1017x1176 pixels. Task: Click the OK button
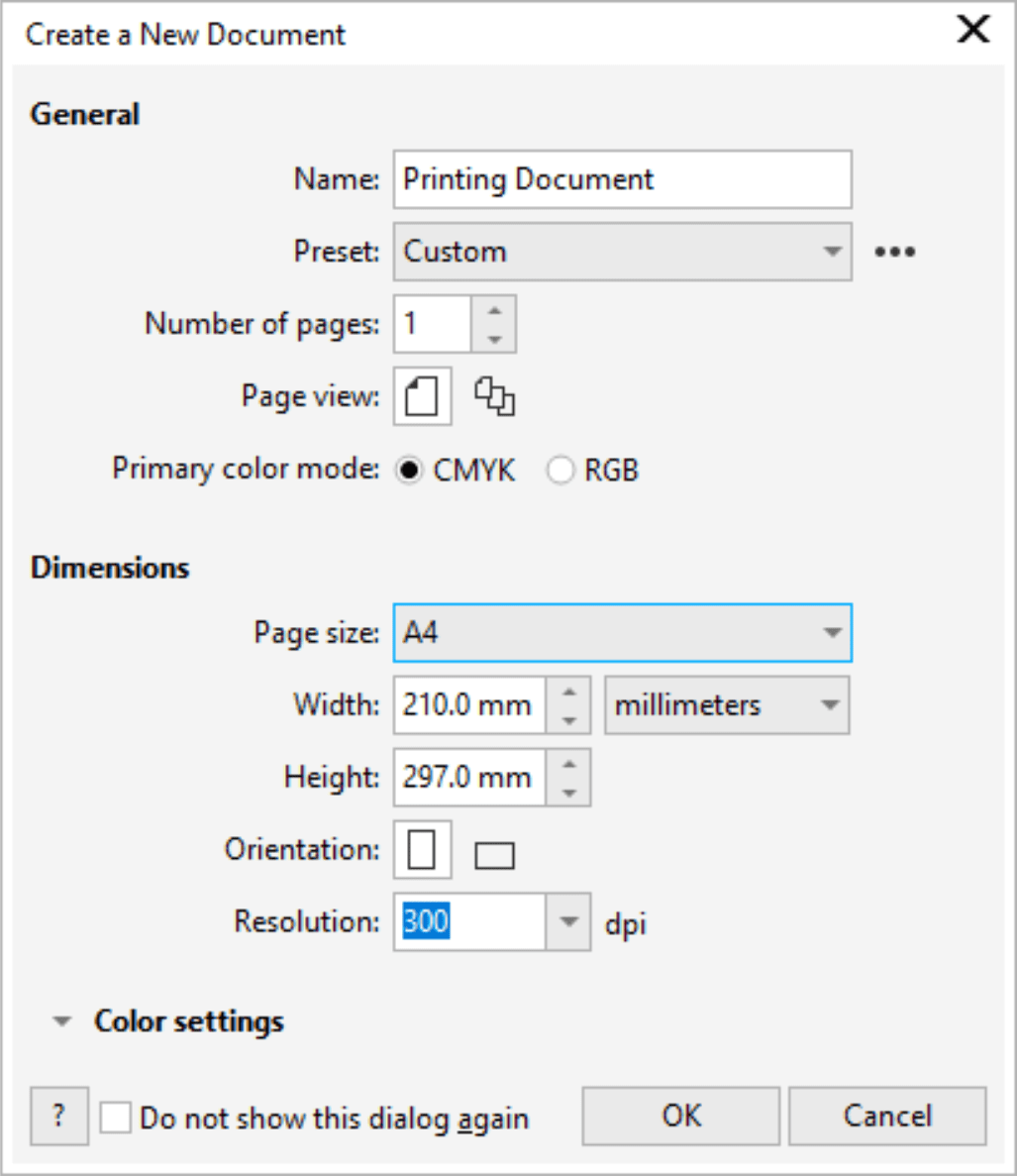(x=680, y=1116)
